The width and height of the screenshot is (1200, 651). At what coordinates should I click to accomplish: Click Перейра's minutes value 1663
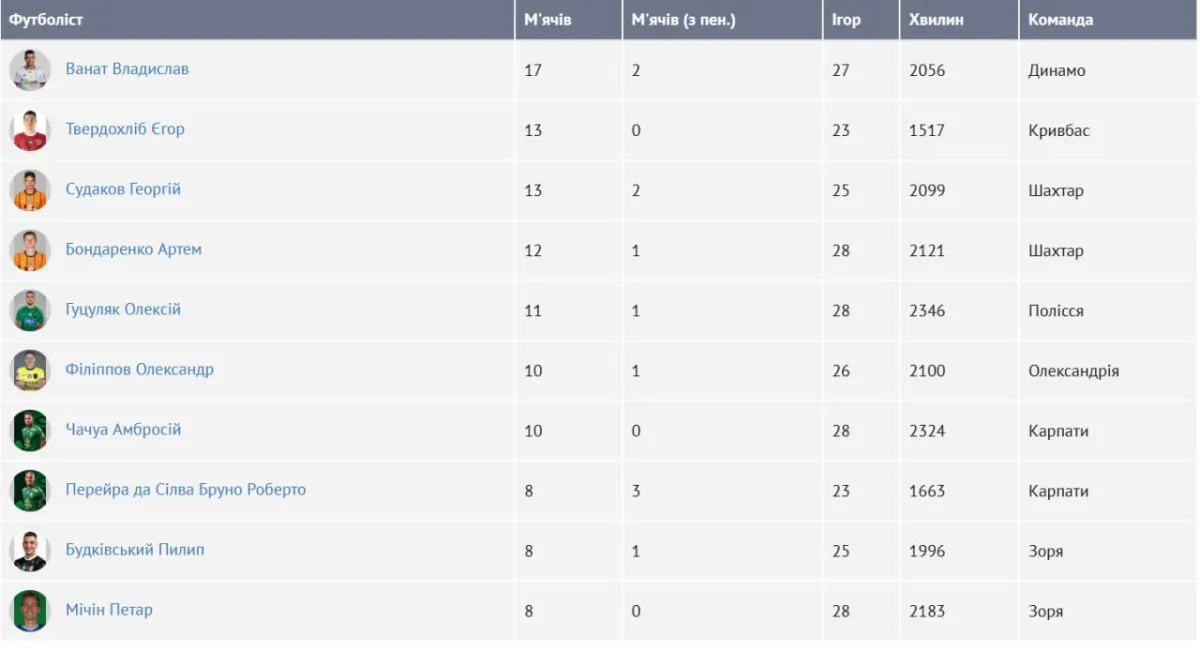point(927,491)
